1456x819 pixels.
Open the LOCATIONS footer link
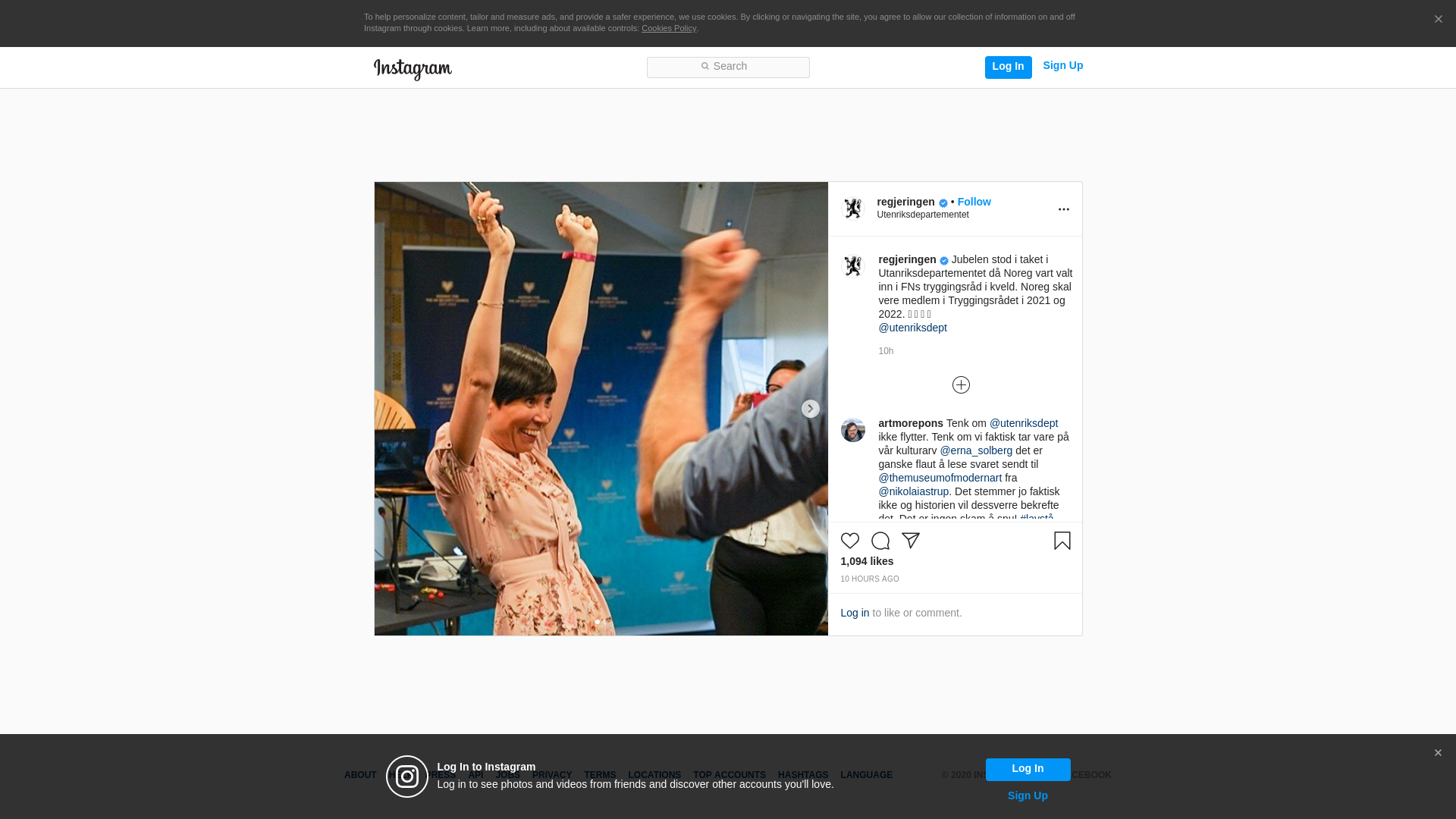(654, 775)
